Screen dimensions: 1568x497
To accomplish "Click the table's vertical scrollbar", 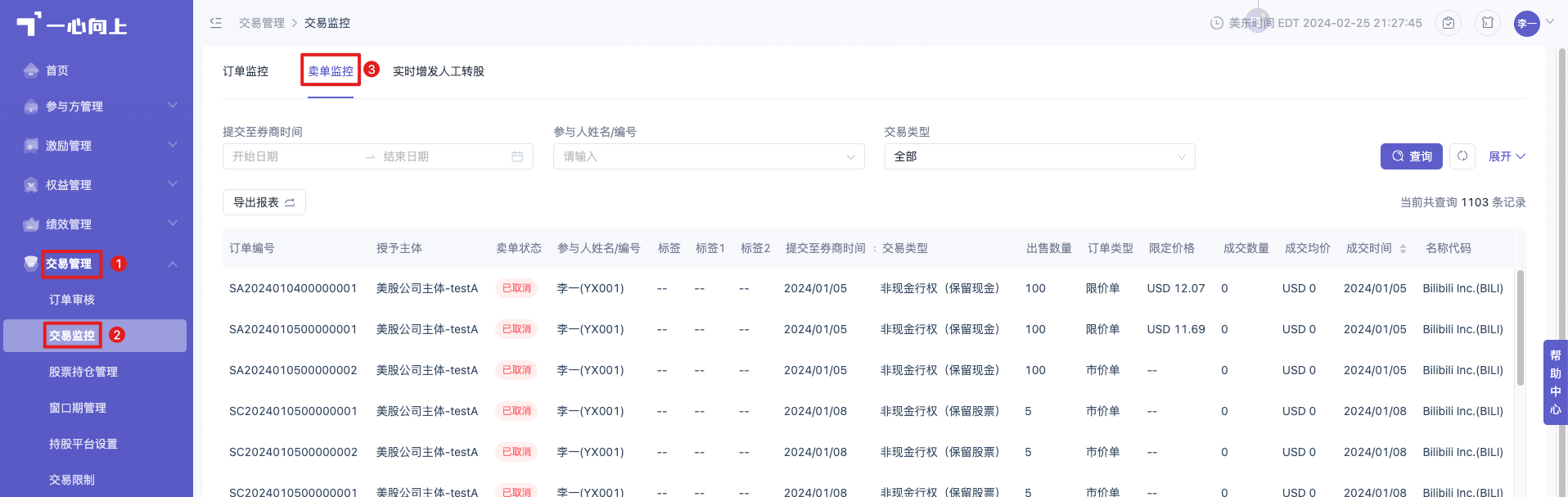I will [x=1521, y=328].
